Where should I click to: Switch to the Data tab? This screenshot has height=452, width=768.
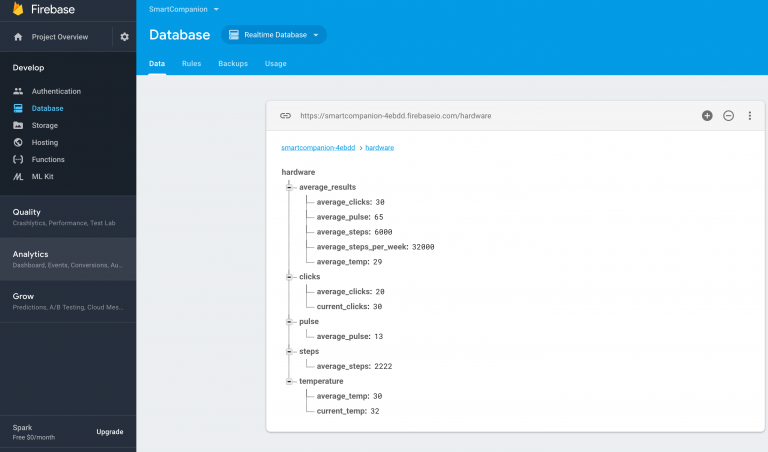tap(157, 64)
